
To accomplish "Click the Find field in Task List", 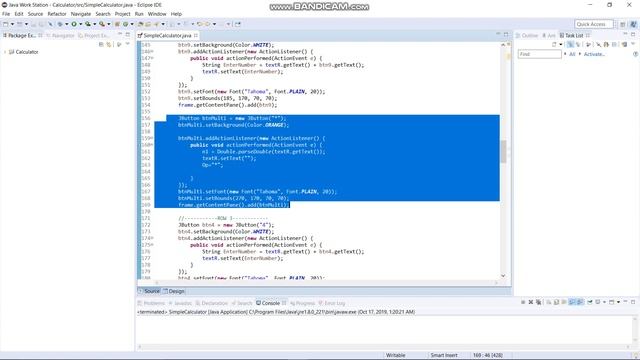I will [540, 54].
